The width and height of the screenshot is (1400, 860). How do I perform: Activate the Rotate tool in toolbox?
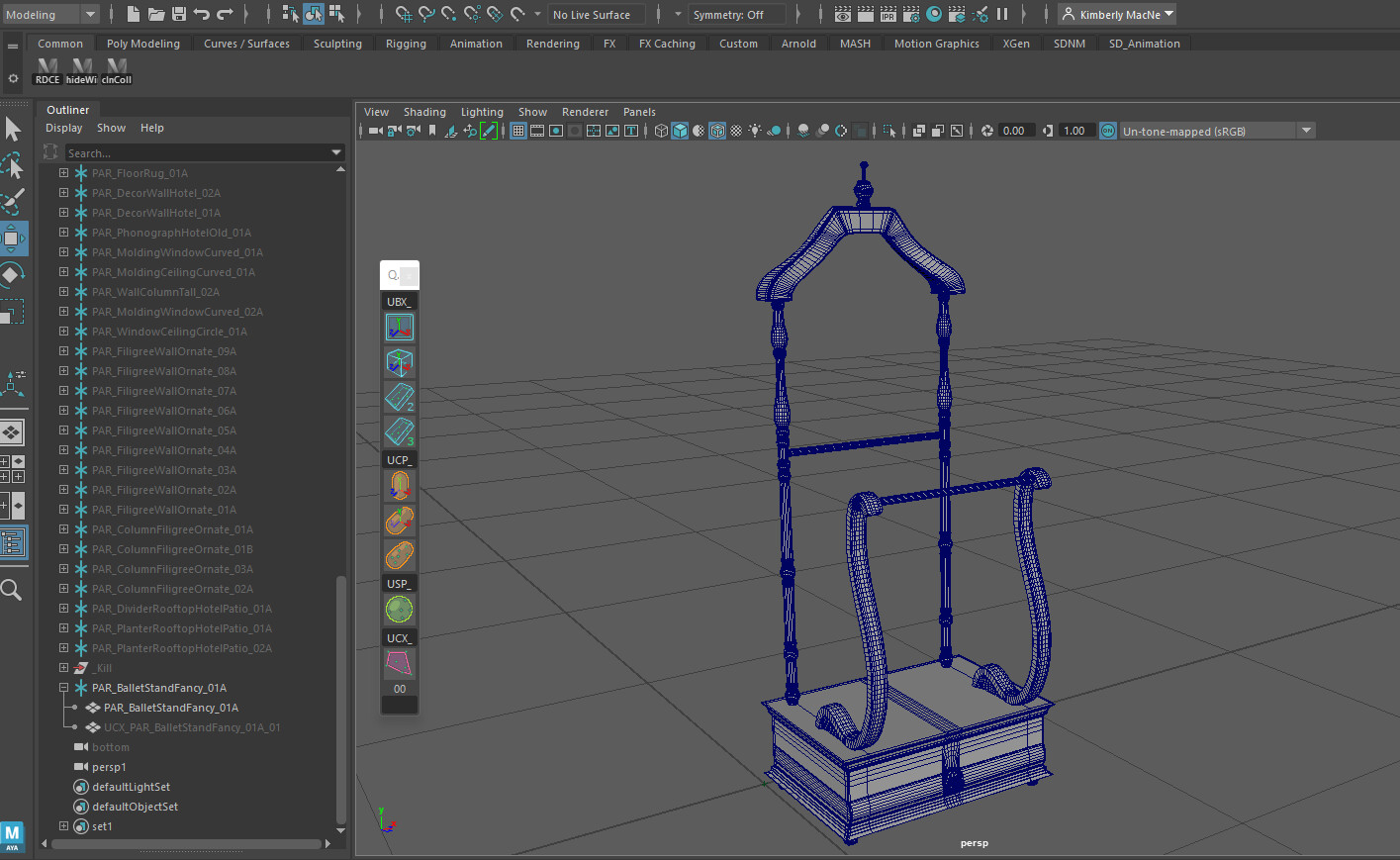coord(12,275)
